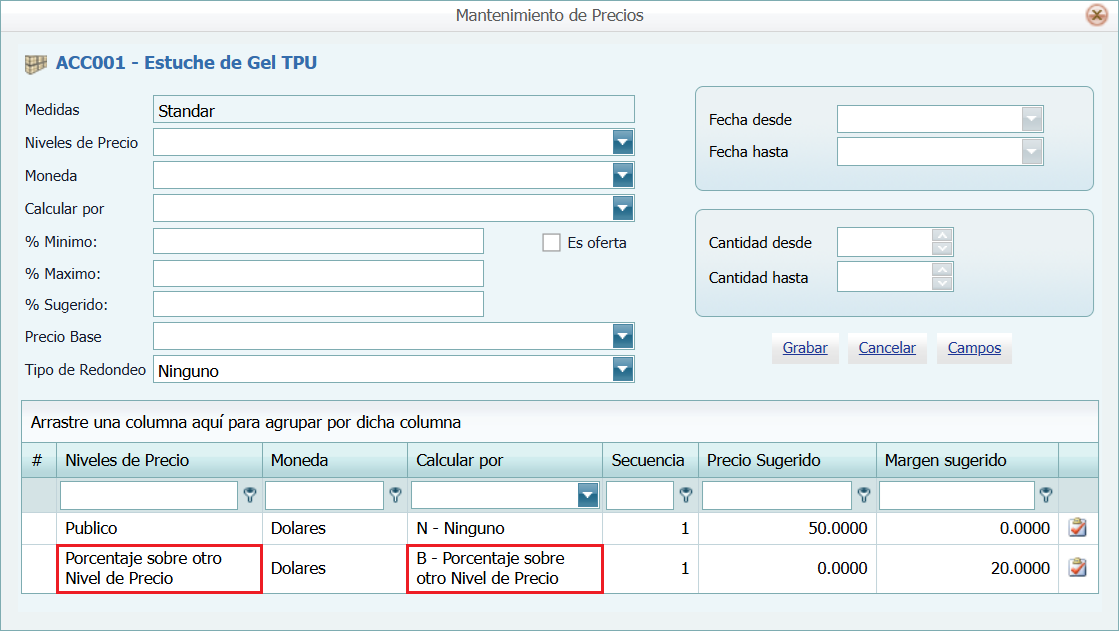Open the filter icon for Moneda column
Viewport: 1119px width, 631px height.
(x=395, y=495)
